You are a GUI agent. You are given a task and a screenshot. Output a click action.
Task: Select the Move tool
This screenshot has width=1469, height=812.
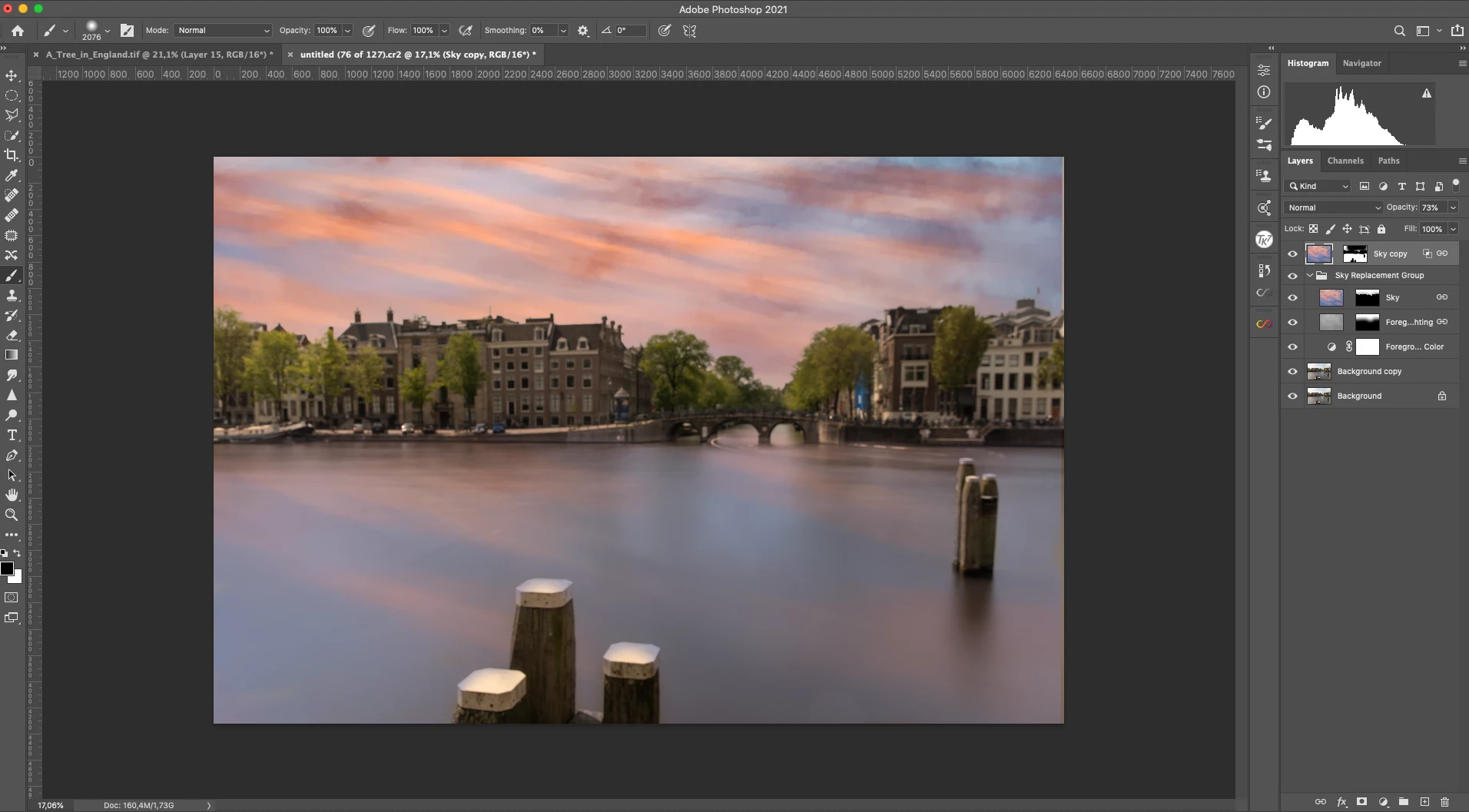(x=12, y=76)
